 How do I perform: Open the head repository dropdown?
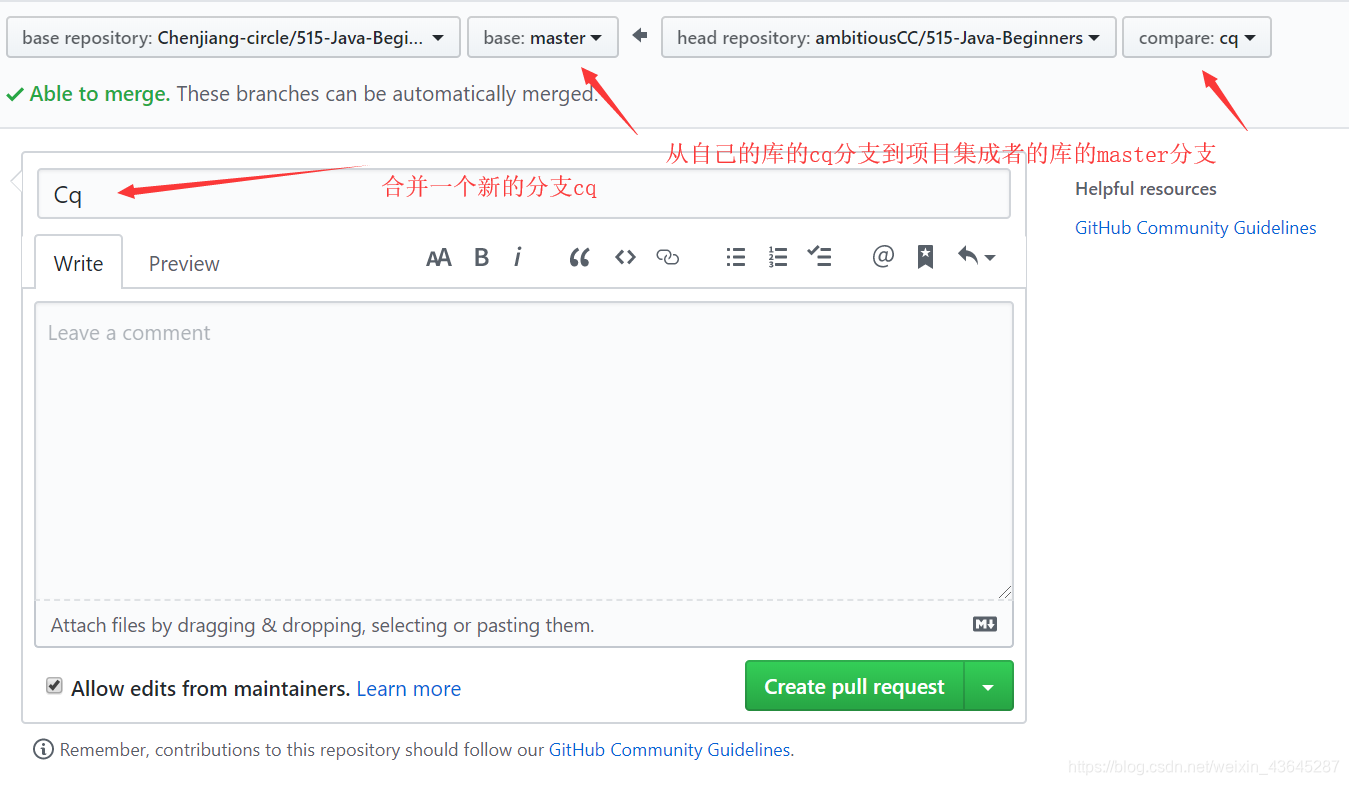click(888, 37)
